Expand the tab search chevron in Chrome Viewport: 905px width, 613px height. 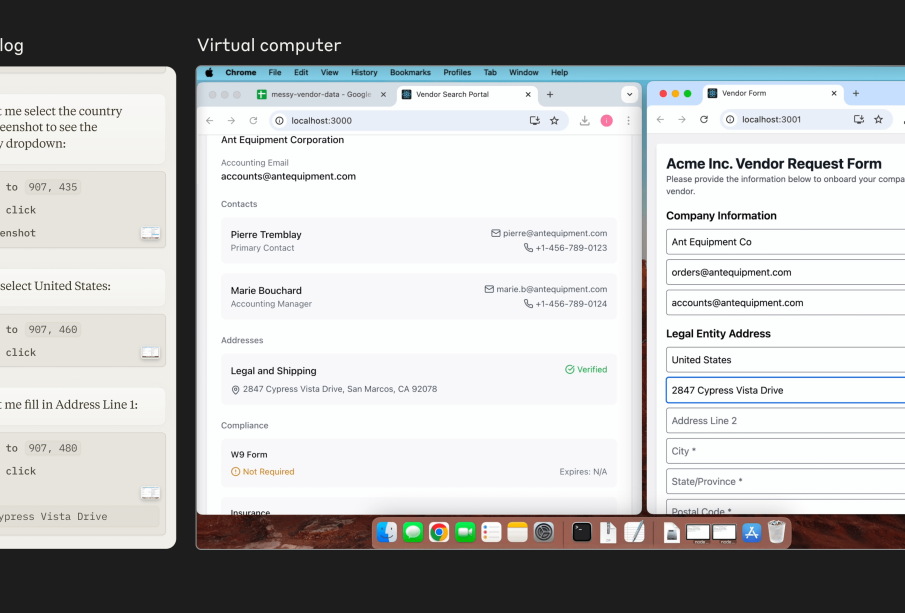click(x=629, y=94)
